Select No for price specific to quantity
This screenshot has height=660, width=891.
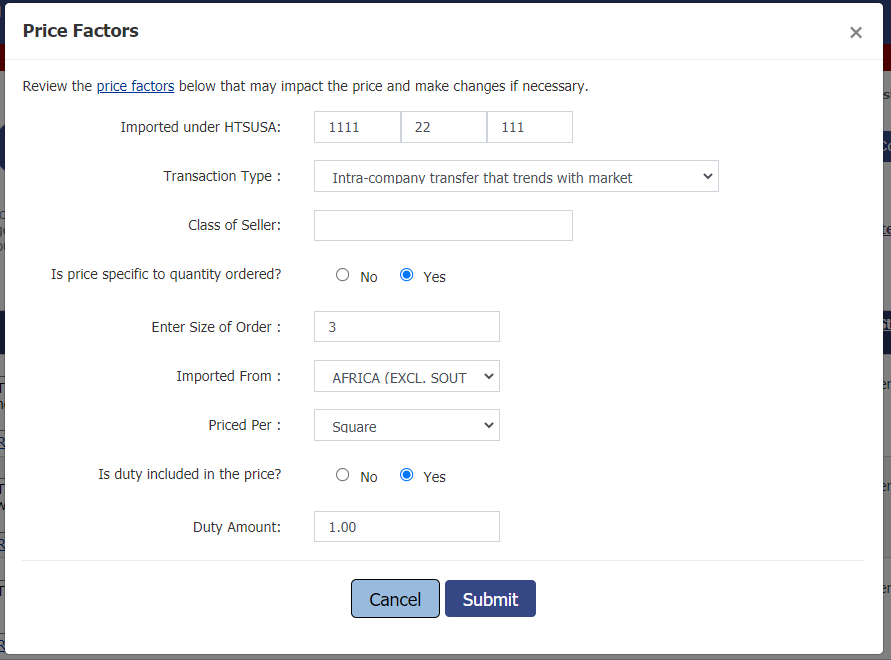(343, 275)
